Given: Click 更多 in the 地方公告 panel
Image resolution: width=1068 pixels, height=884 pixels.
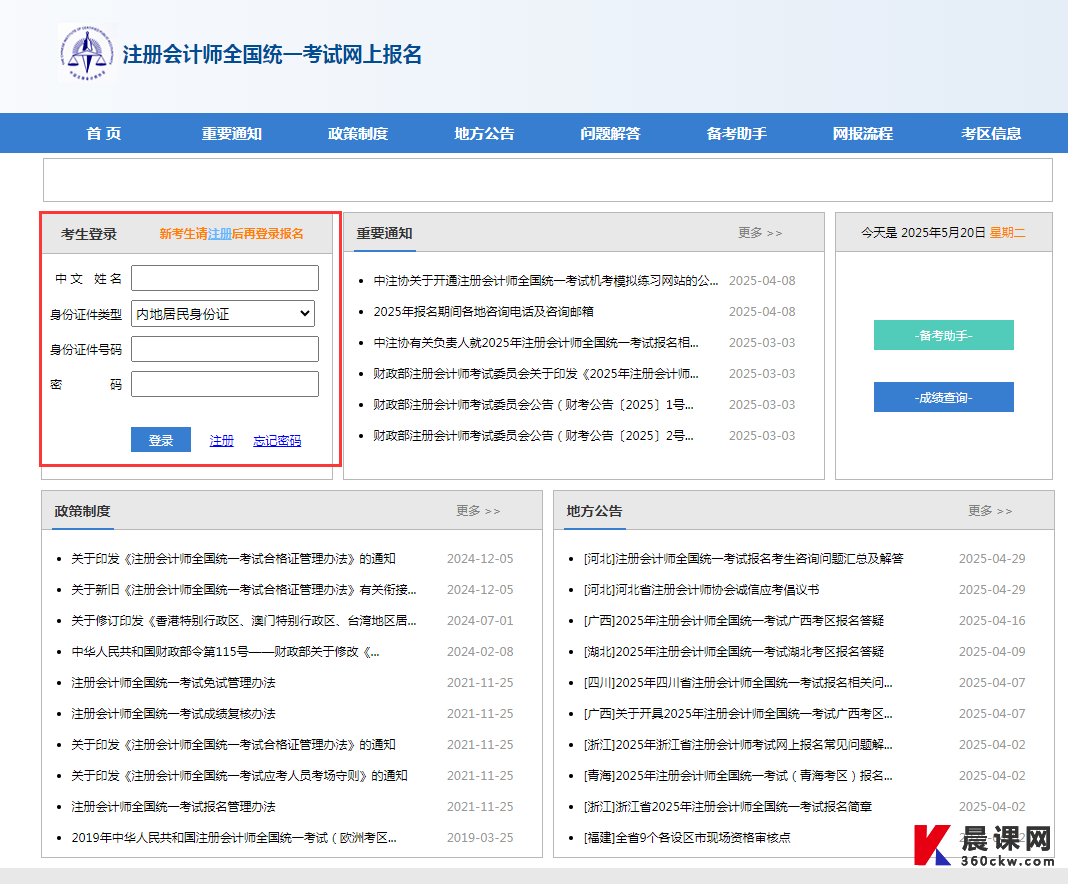Looking at the screenshot, I should (x=990, y=511).
